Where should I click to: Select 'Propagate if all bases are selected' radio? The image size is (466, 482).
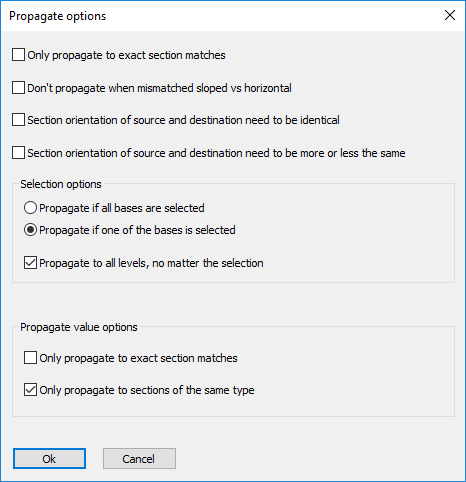point(30,208)
